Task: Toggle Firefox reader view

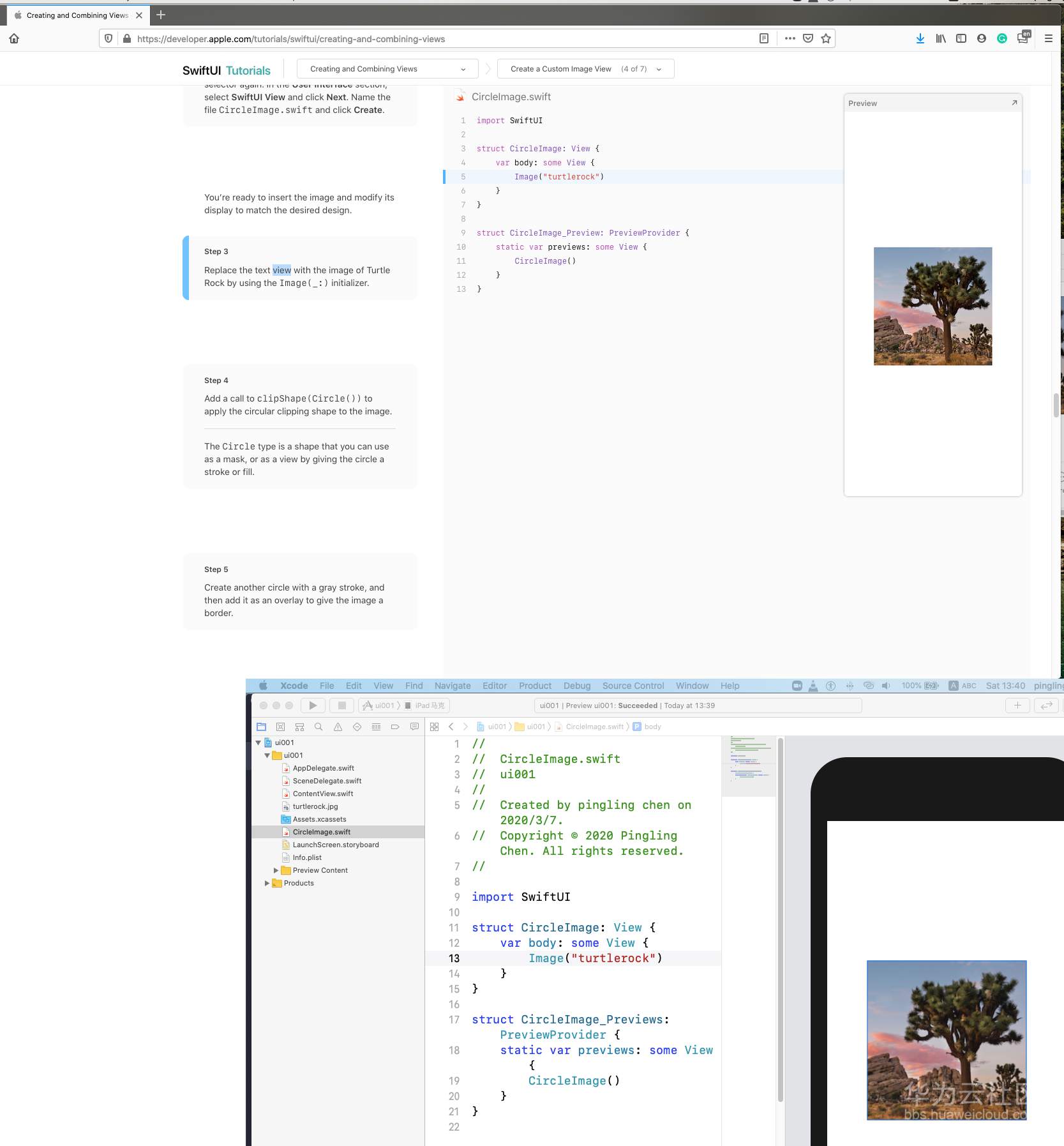Action: click(763, 38)
